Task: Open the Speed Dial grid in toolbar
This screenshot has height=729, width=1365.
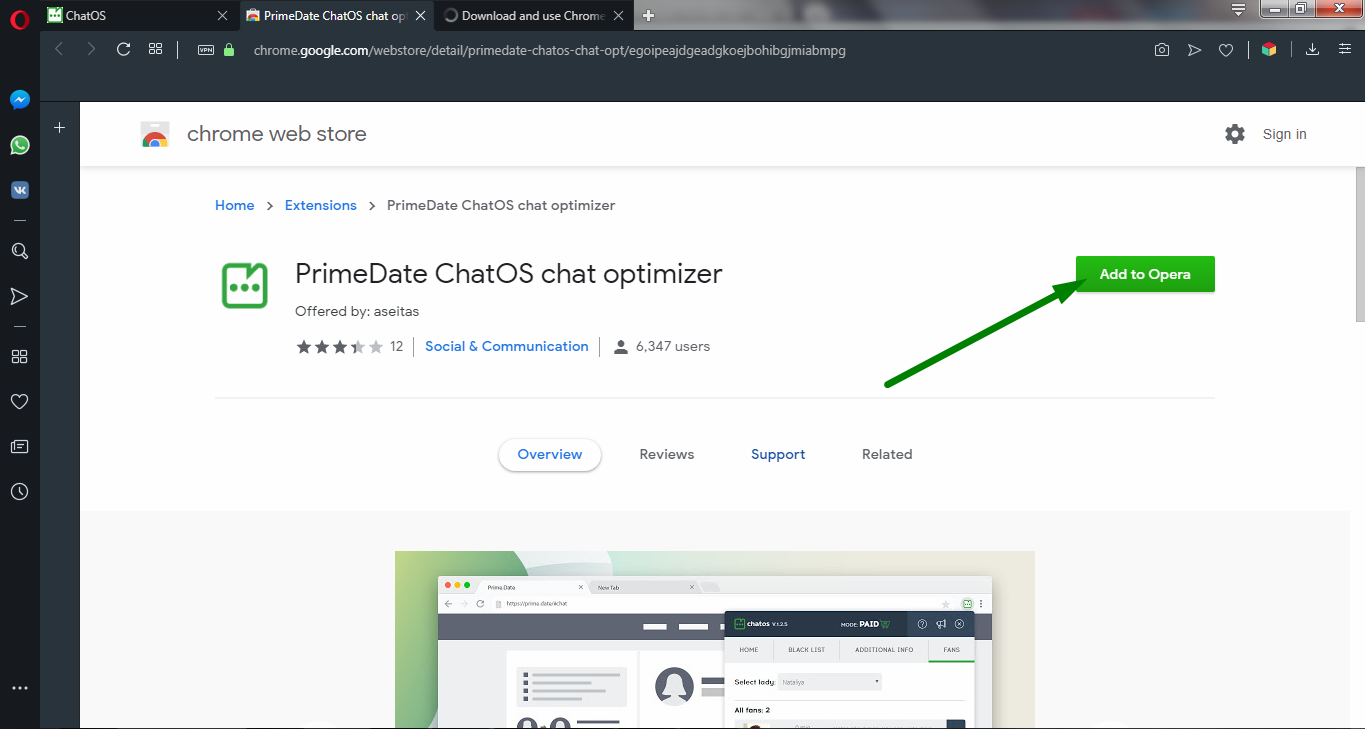Action: pos(155,49)
